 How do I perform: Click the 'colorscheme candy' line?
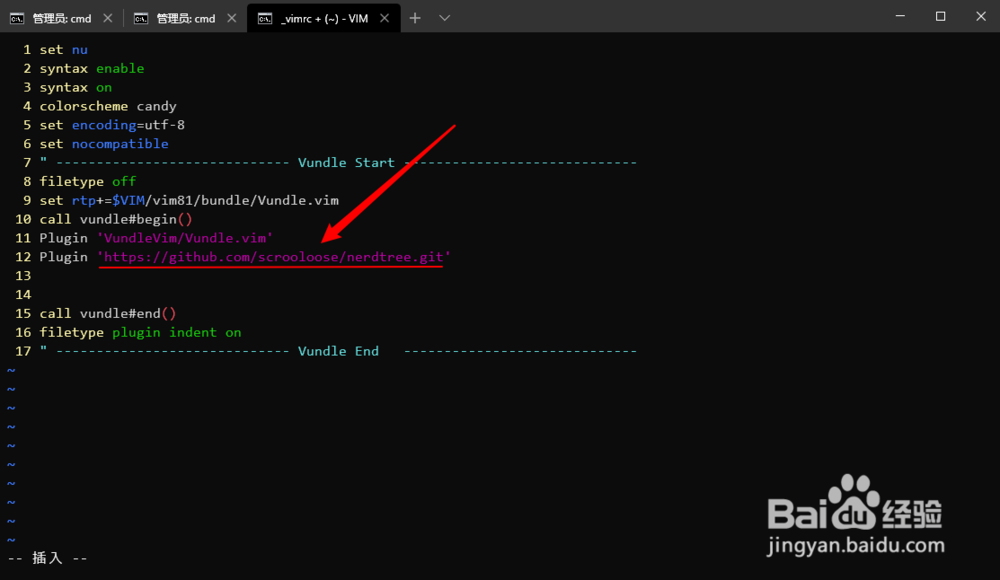point(108,105)
